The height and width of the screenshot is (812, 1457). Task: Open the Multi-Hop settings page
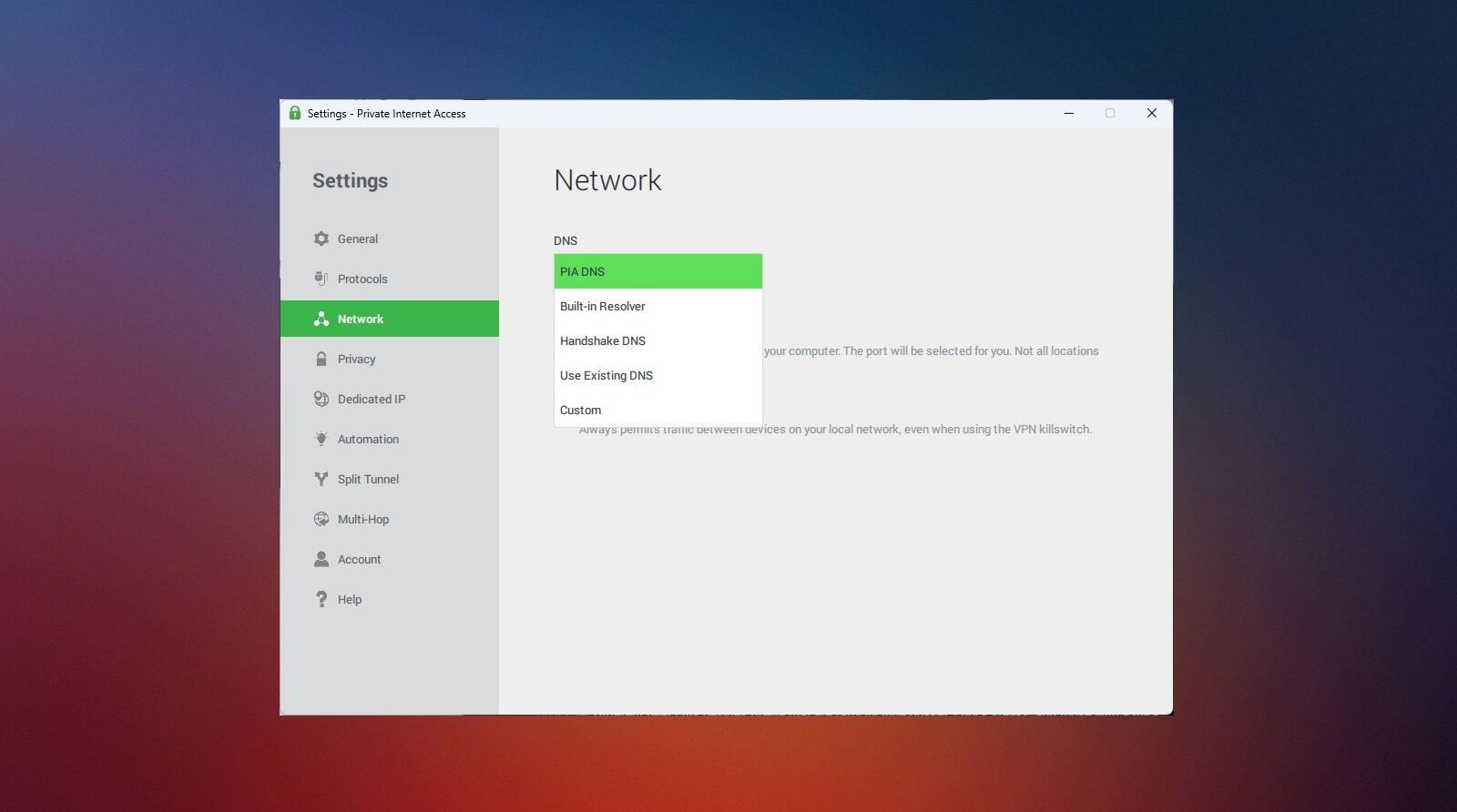390,519
